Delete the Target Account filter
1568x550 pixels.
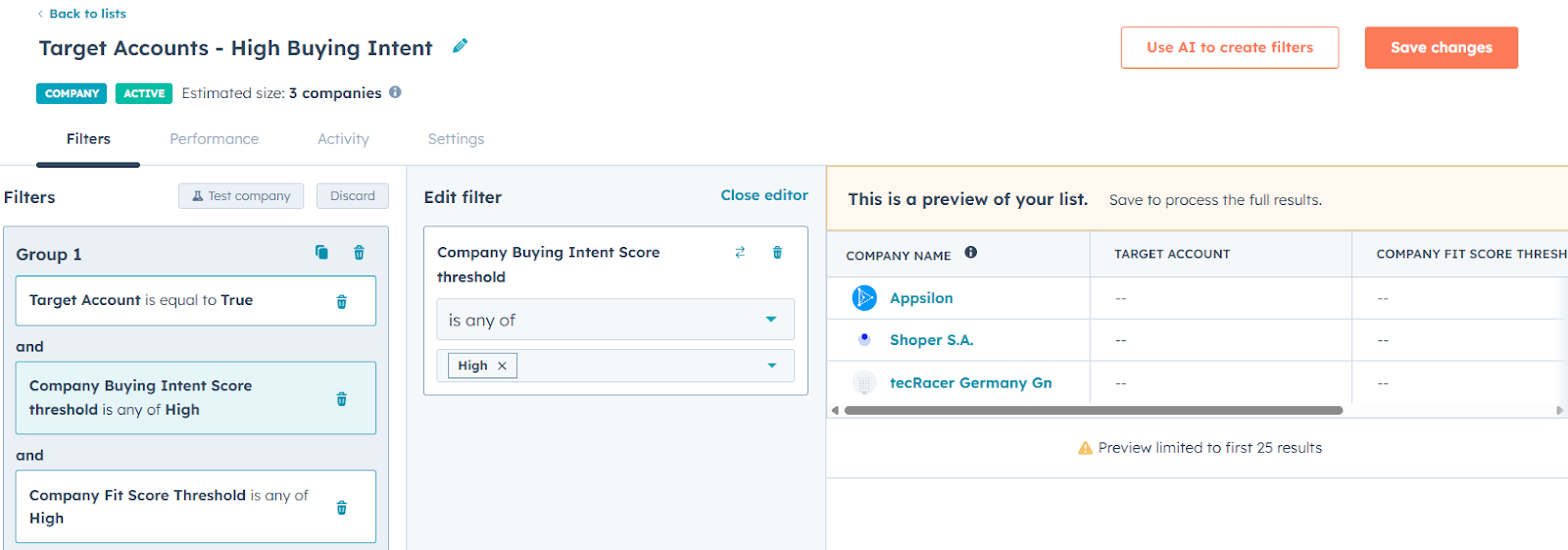click(x=341, y=301)
